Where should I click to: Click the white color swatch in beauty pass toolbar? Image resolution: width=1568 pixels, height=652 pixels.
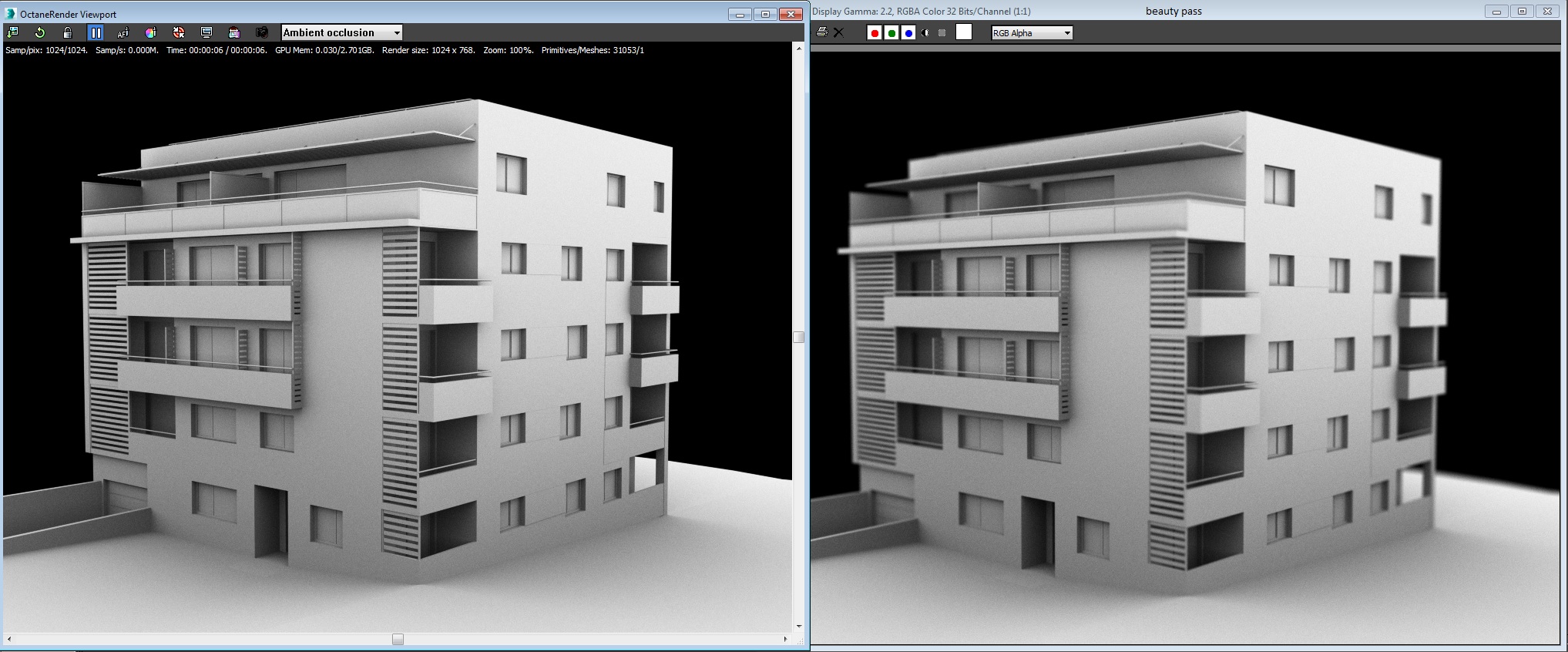pyautogui.click(x=964, y=32)
